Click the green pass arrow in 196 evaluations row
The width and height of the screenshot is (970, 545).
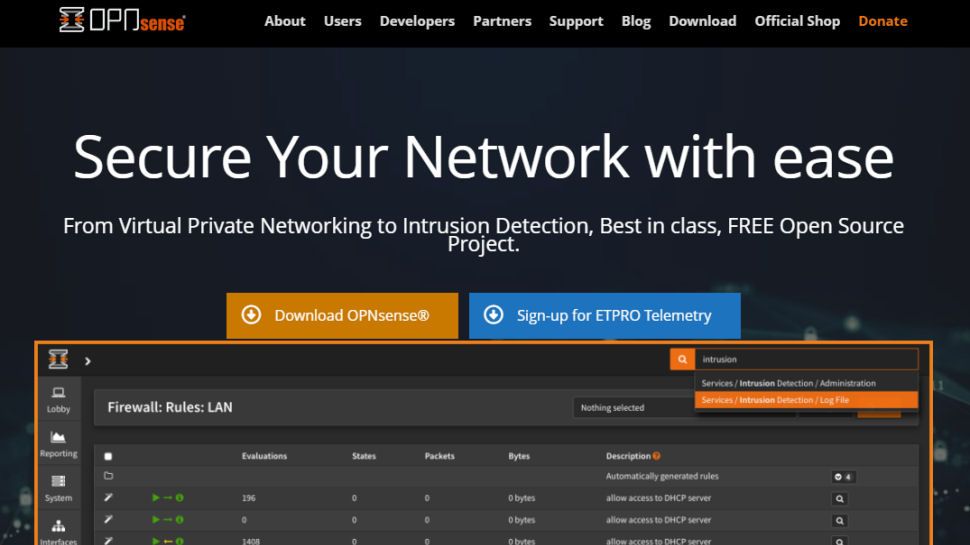[155, 498]
